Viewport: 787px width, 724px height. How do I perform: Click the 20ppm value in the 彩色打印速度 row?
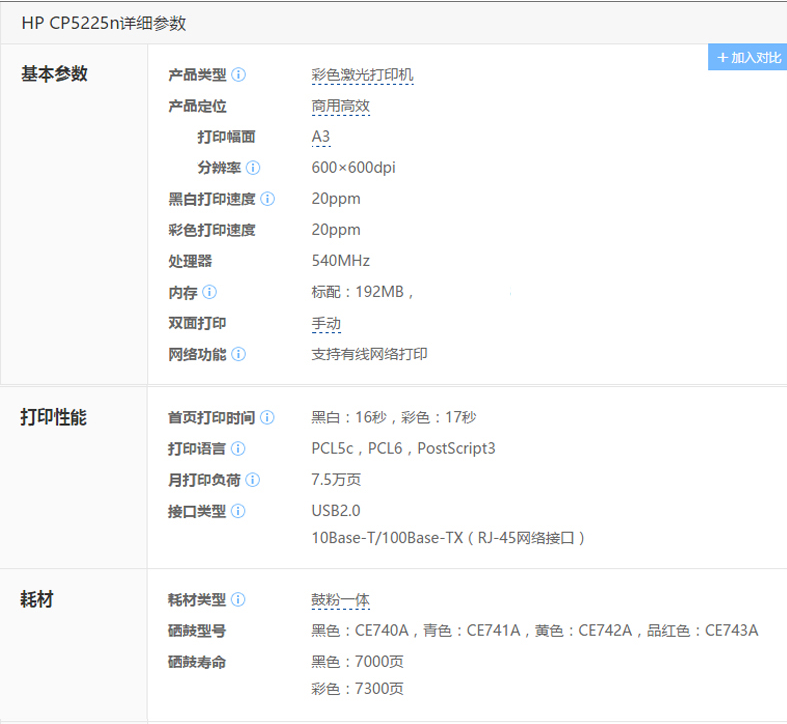(336, 230)
